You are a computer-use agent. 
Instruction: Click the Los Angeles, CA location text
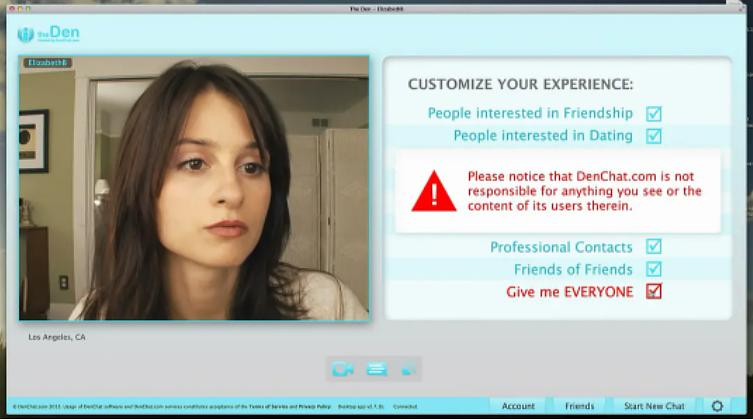coord(57,338)
